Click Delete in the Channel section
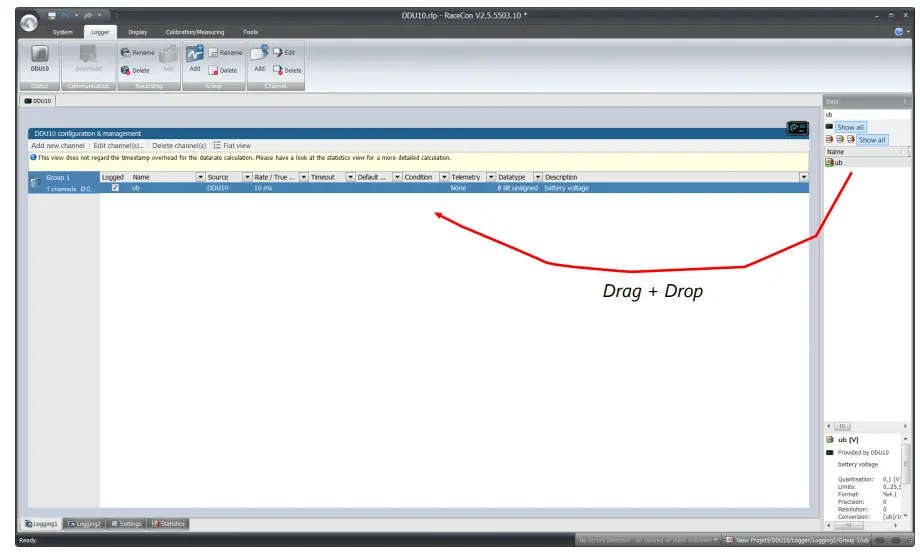This screenshot has width=920, height=552. pos(288,70)
